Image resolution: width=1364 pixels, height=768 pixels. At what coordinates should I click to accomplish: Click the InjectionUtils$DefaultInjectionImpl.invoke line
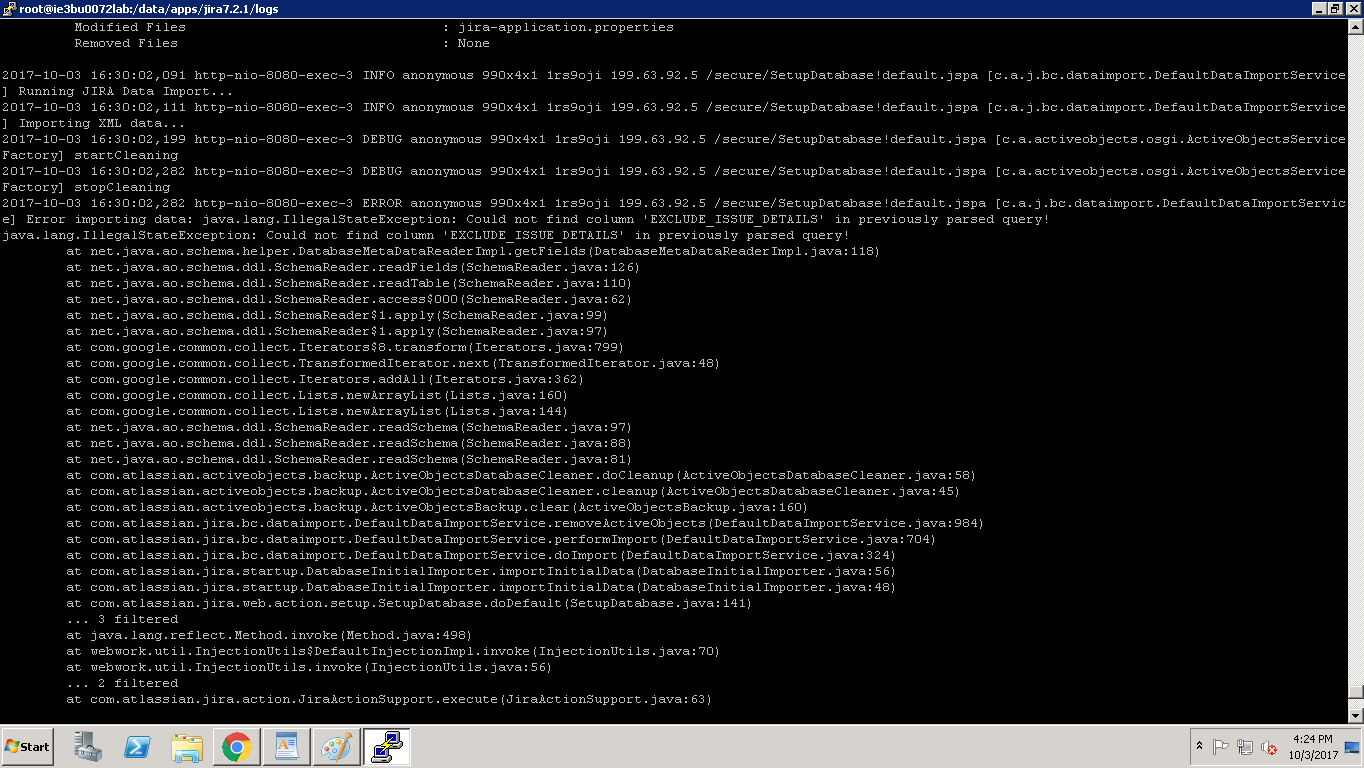(393, 651)
